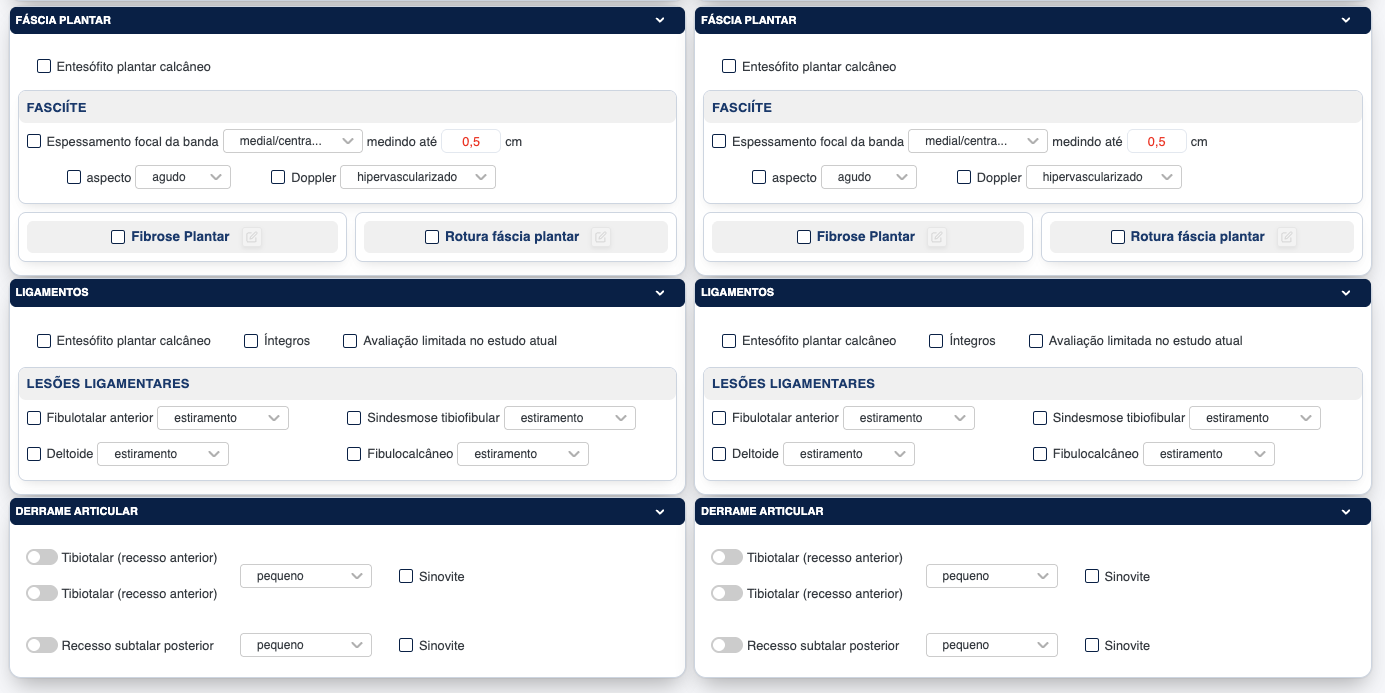
Task: Click edit icon beside Fibrose Plantar, right panel
Action: (x=937, y=237)
